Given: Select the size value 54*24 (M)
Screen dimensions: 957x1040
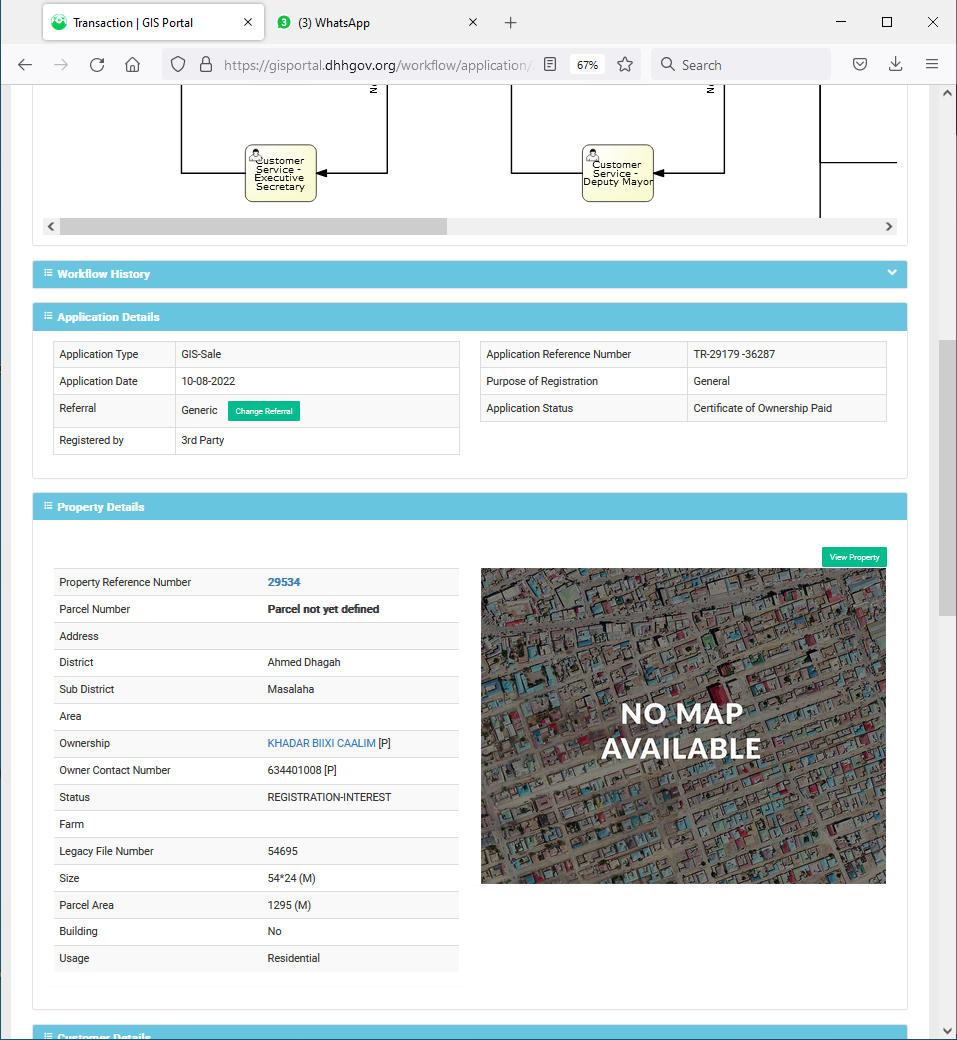Looking at the screenshot, I should [x=292, y=878].
